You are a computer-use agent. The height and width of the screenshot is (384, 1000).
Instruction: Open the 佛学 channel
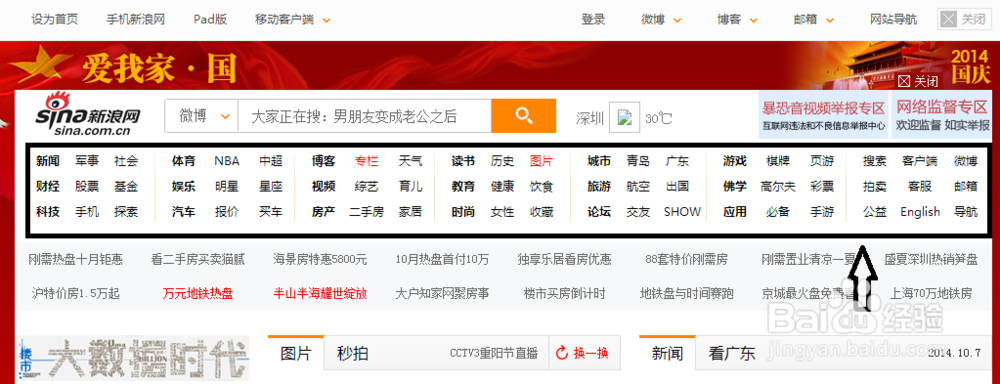[x=735, y=186]
